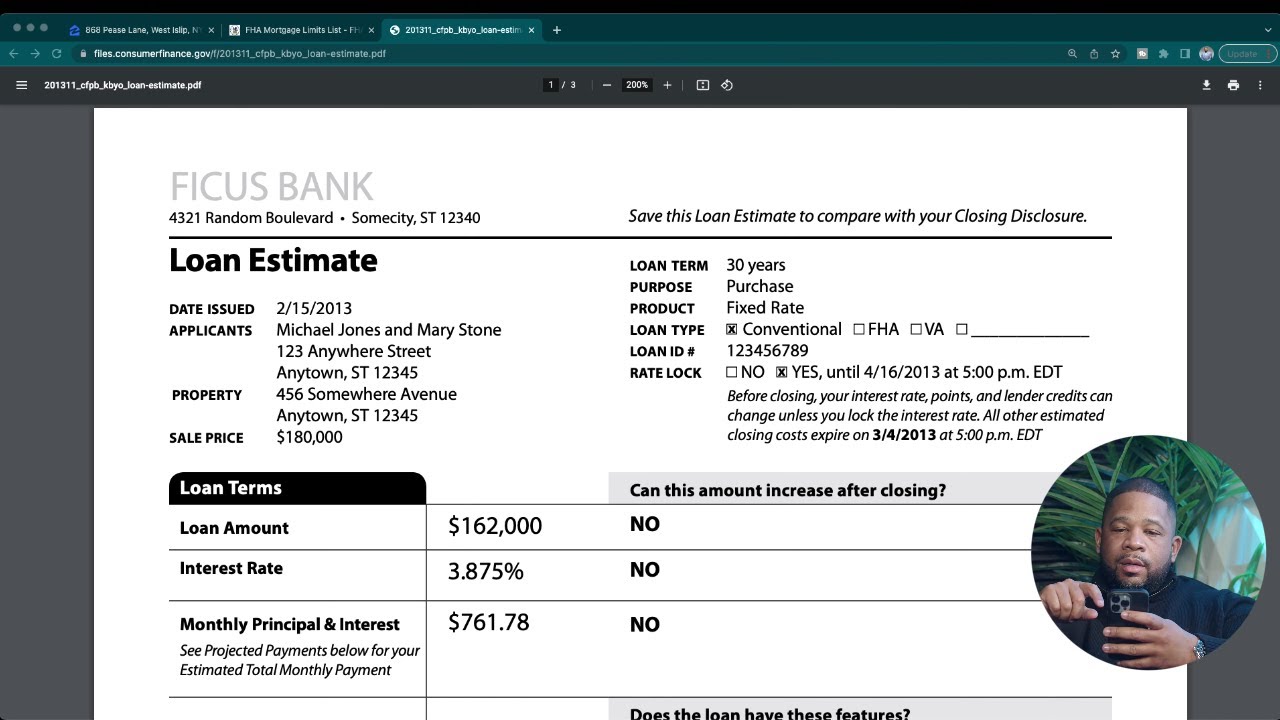Open a new browser tab
The height and width of the screenshot is (720, 1280).
[557, 30]
